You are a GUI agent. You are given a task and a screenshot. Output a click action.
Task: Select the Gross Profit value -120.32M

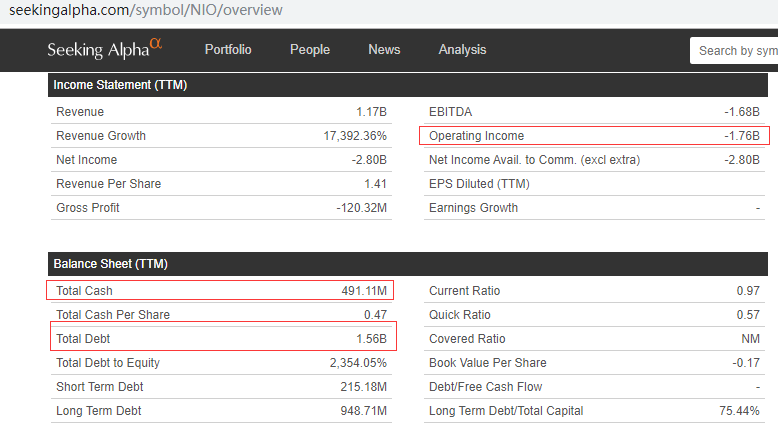361,208
